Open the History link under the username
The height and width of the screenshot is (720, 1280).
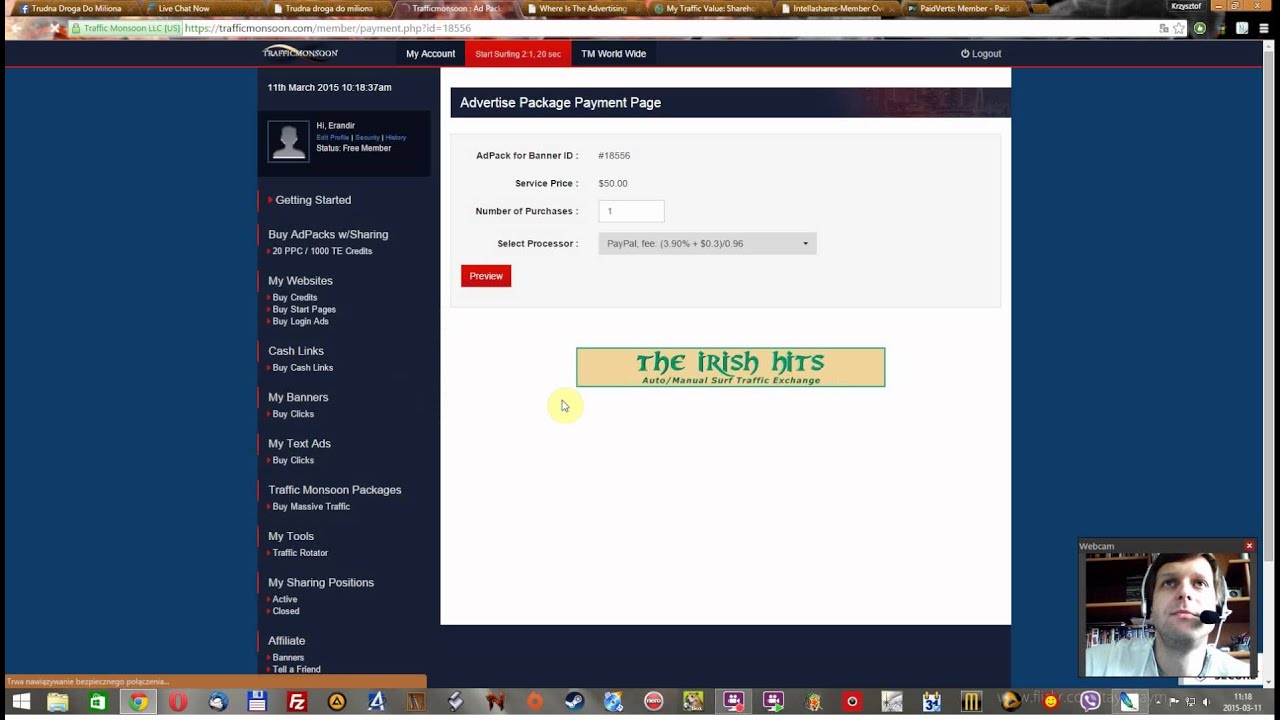pos(396,137)
